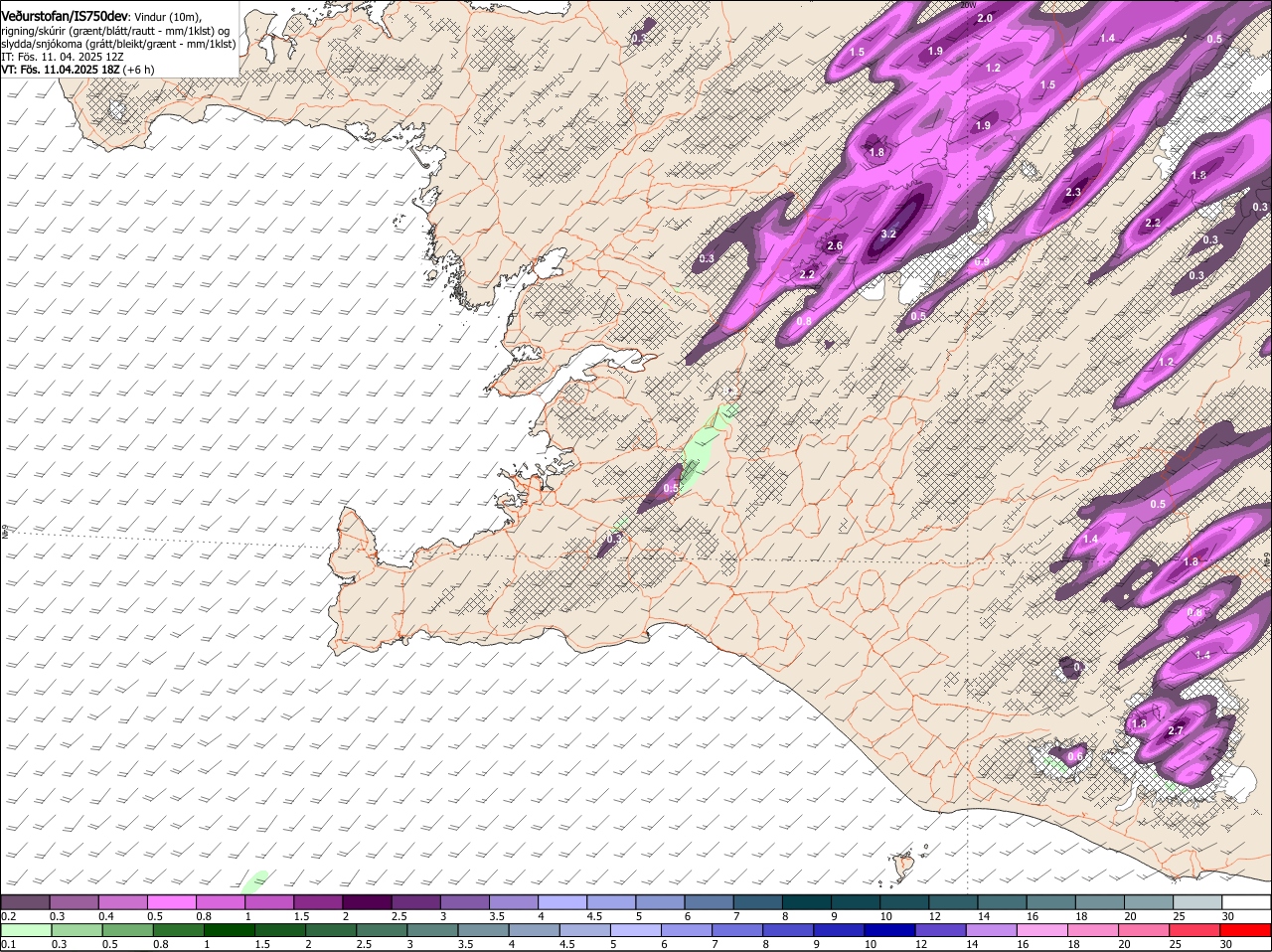Click the 2.0 precipitation value on the map
Screen dimensions: 1272x952
(x=985, y=19)
